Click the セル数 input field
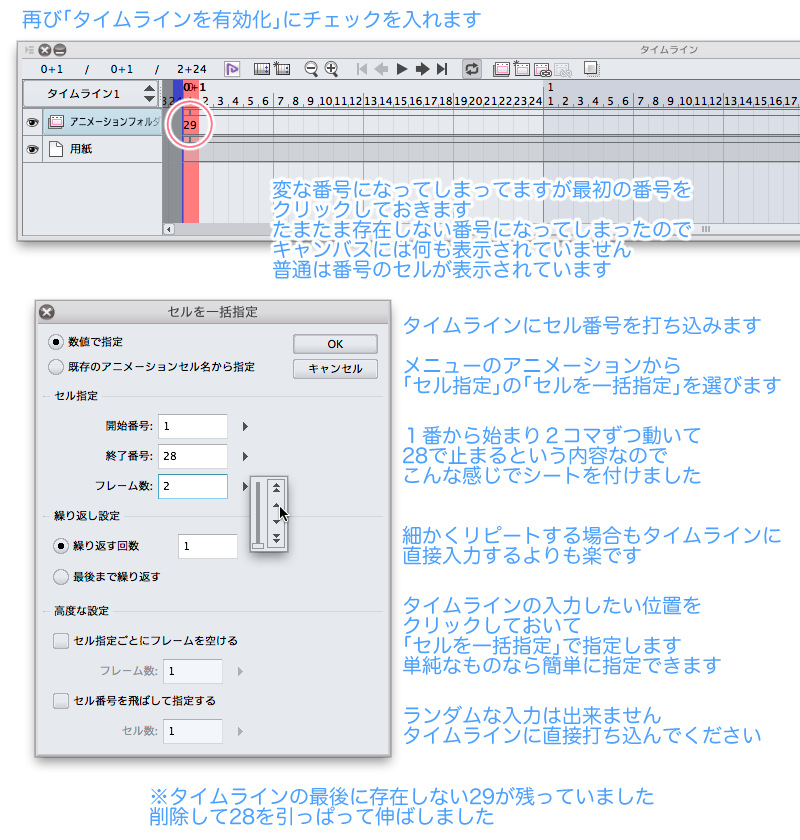Image resolution: width=800 pixels, height=840 pixels. point(193,731)
